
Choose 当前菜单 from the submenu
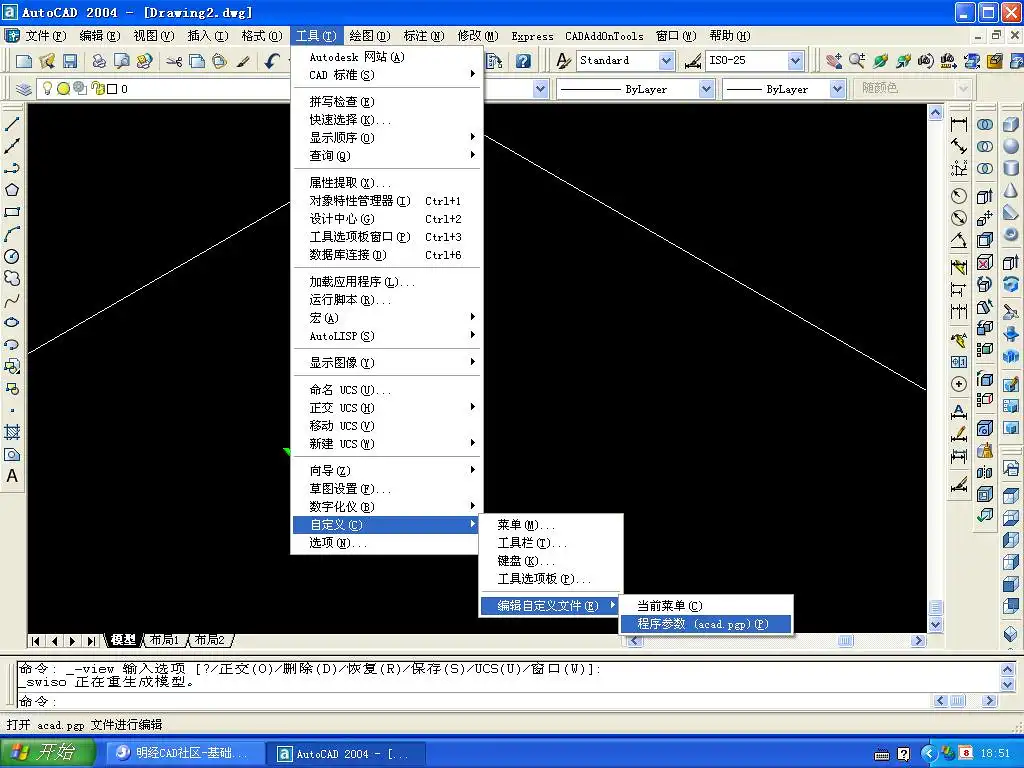(706, 606)
